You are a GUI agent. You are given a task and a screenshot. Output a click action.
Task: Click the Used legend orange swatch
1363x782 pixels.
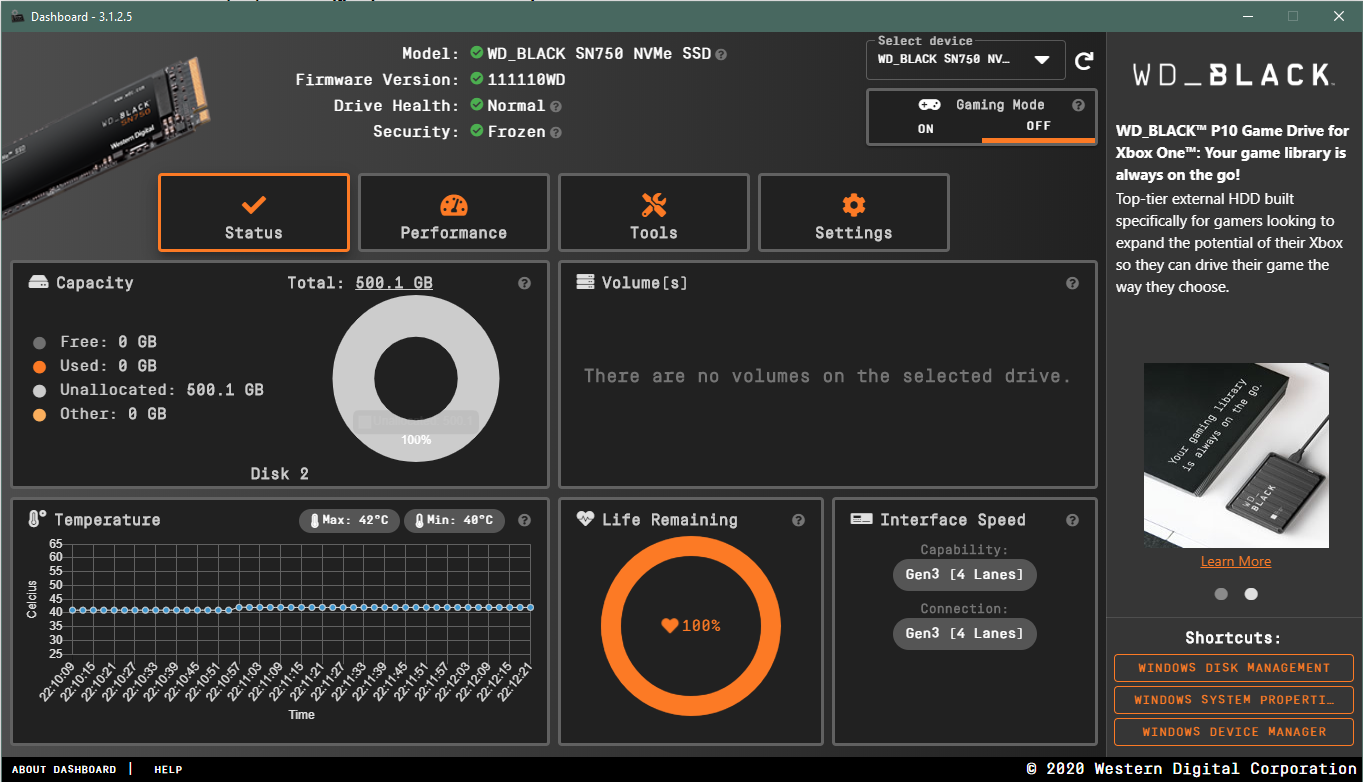(x=40, y=367)
